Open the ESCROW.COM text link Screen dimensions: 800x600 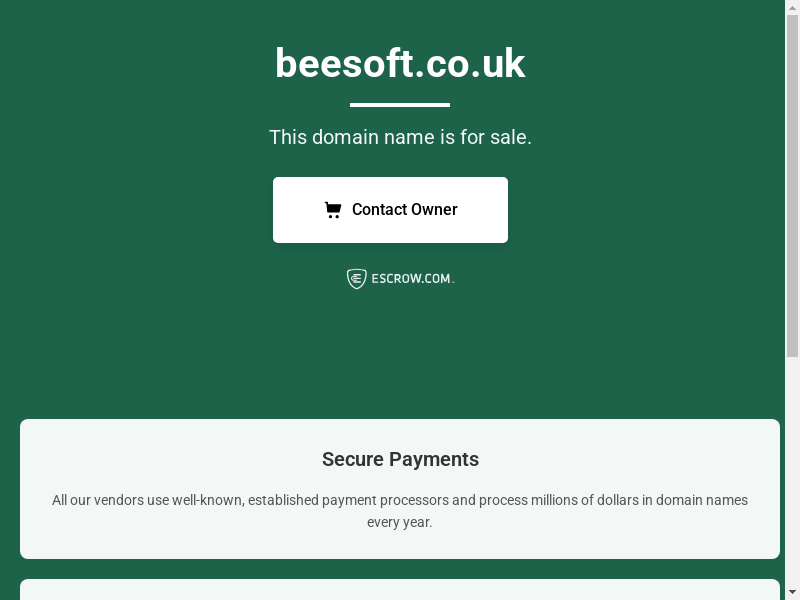[x=411, y=279]
